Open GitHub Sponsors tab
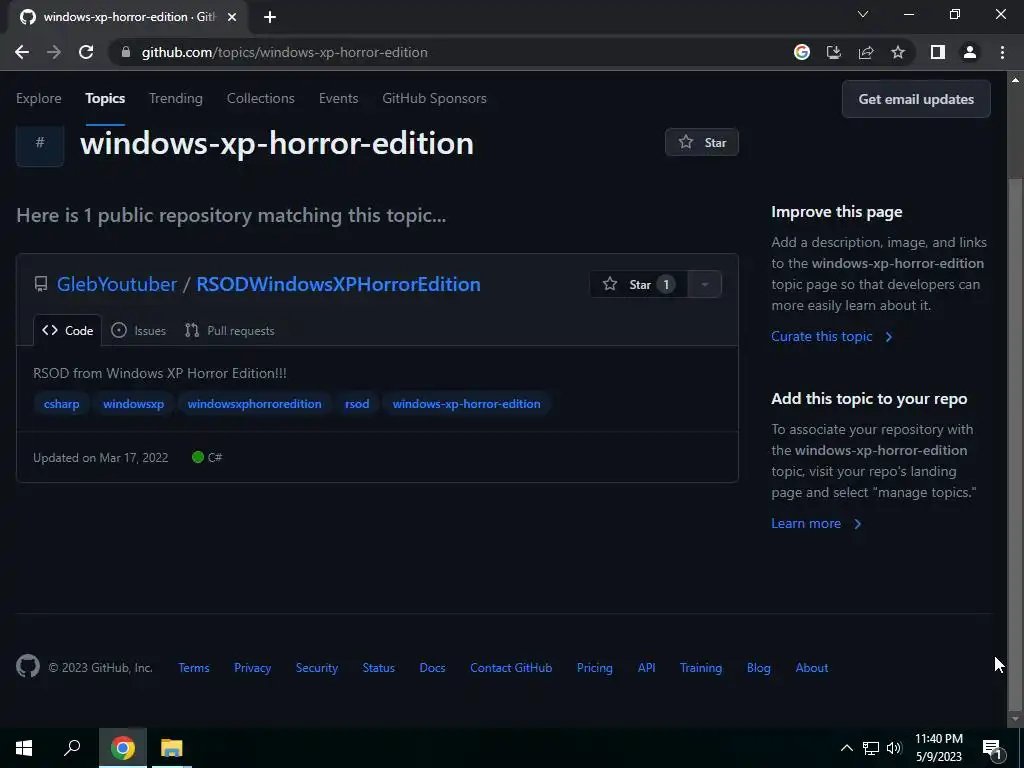 [434, 99]
